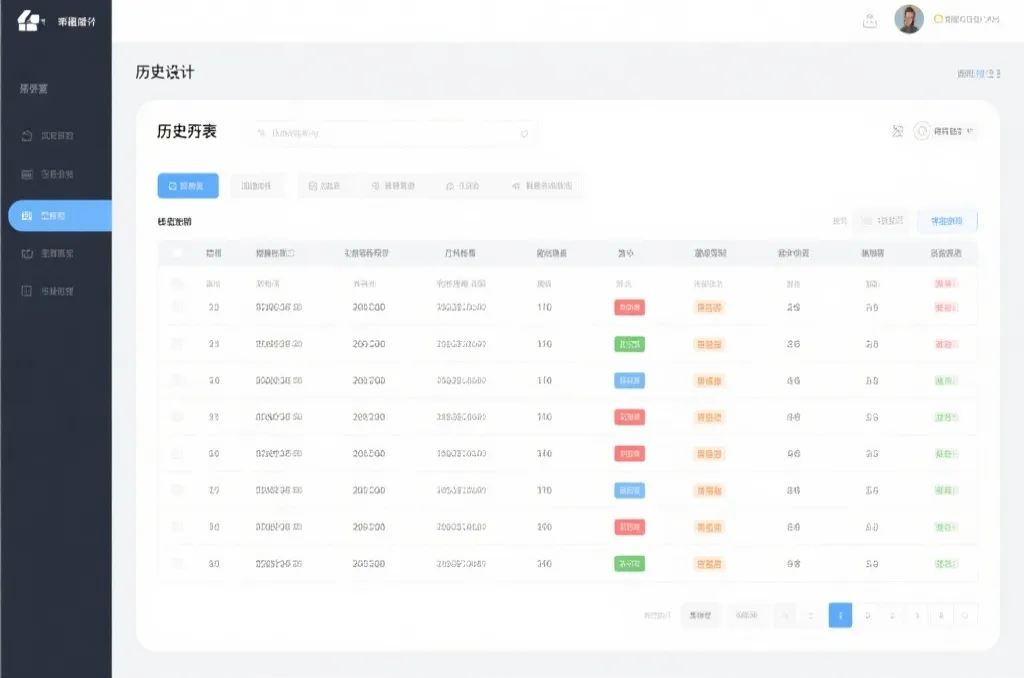The width and height of the screenshot is (1024, 678).
Task: Open the page-size dropdown in the pagination bar
Action: tap(700, 616)
